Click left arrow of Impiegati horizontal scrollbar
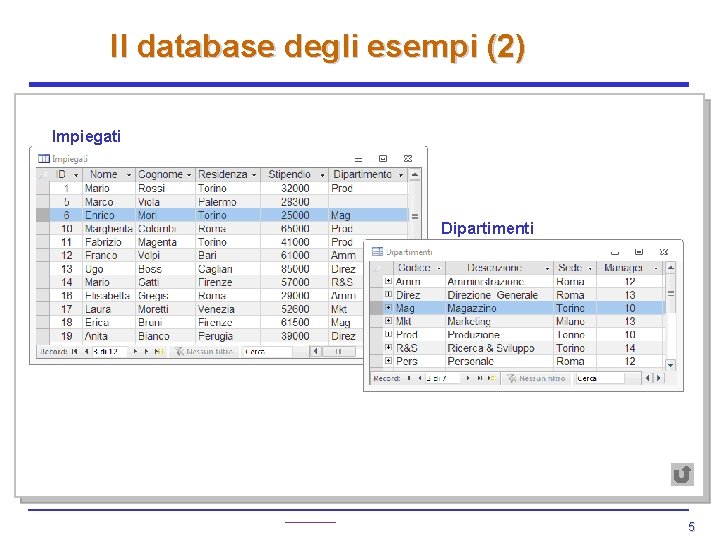 315,352
